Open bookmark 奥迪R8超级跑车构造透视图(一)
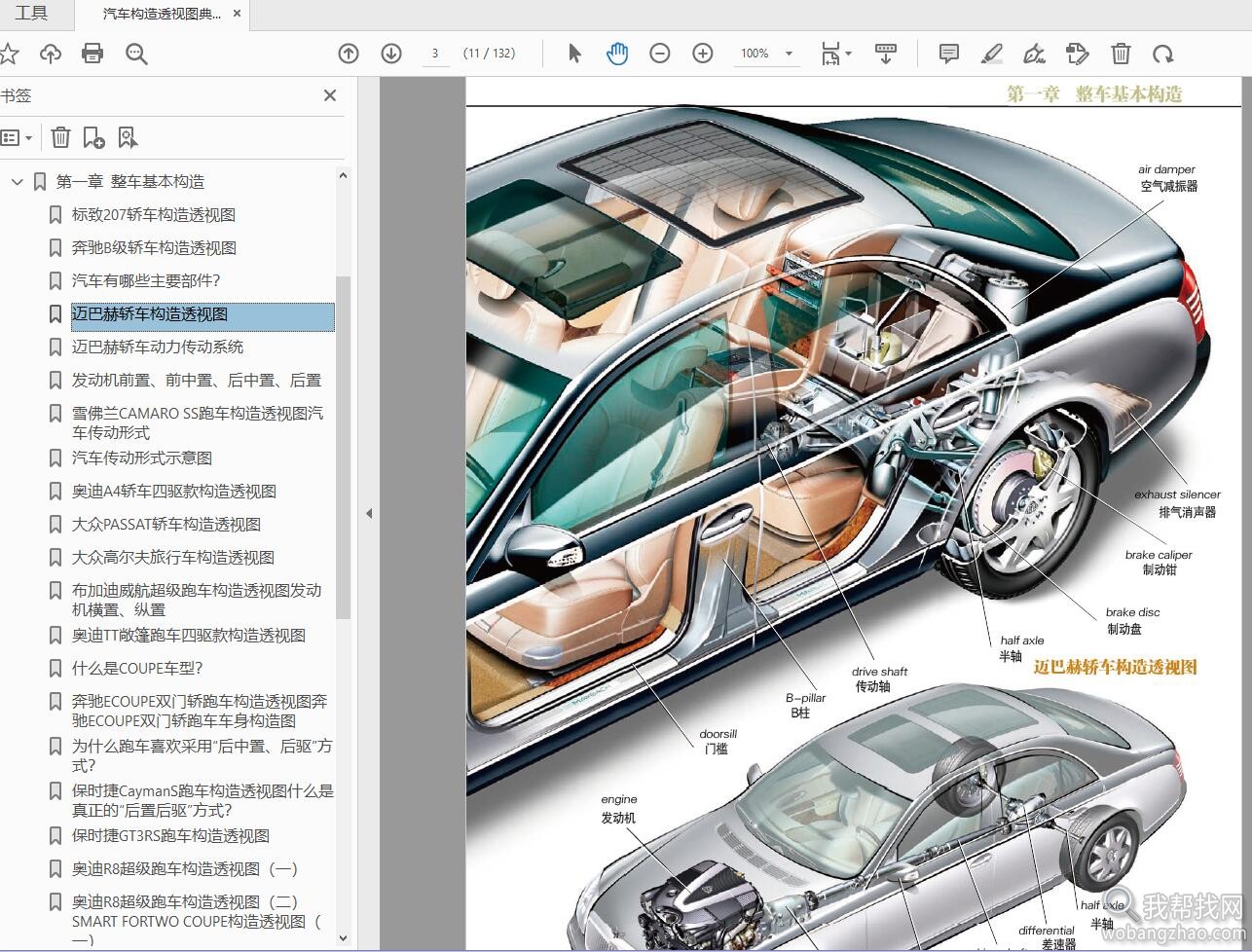The image size is (1252, 952). [x=185, y=868]
